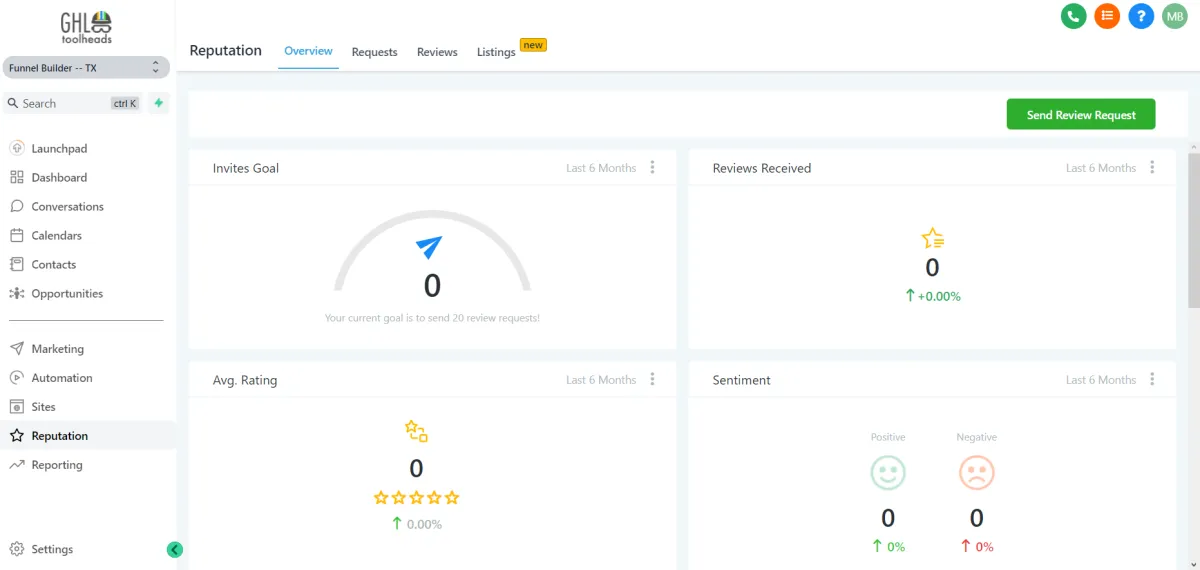1200x570 pixels.
Task: Switch to the Listings tab
Action: coord(497,52)
